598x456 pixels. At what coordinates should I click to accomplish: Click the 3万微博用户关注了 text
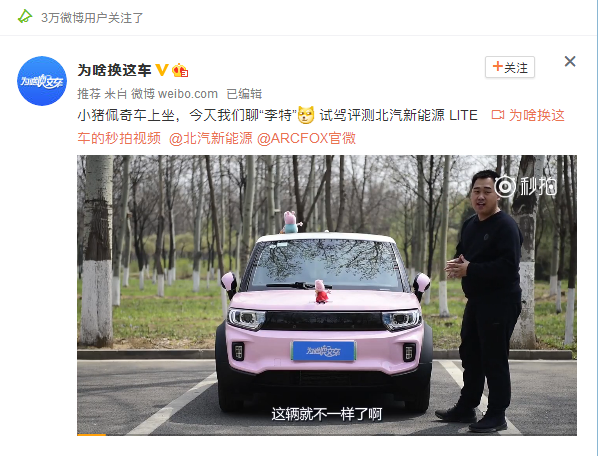click(x=92, y=18)
